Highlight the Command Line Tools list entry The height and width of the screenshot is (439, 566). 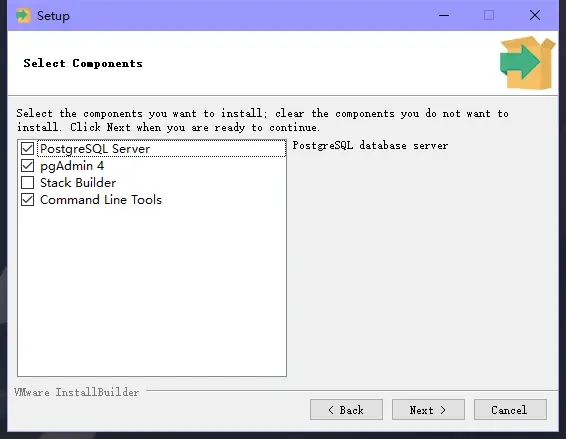tap(101, 200)
